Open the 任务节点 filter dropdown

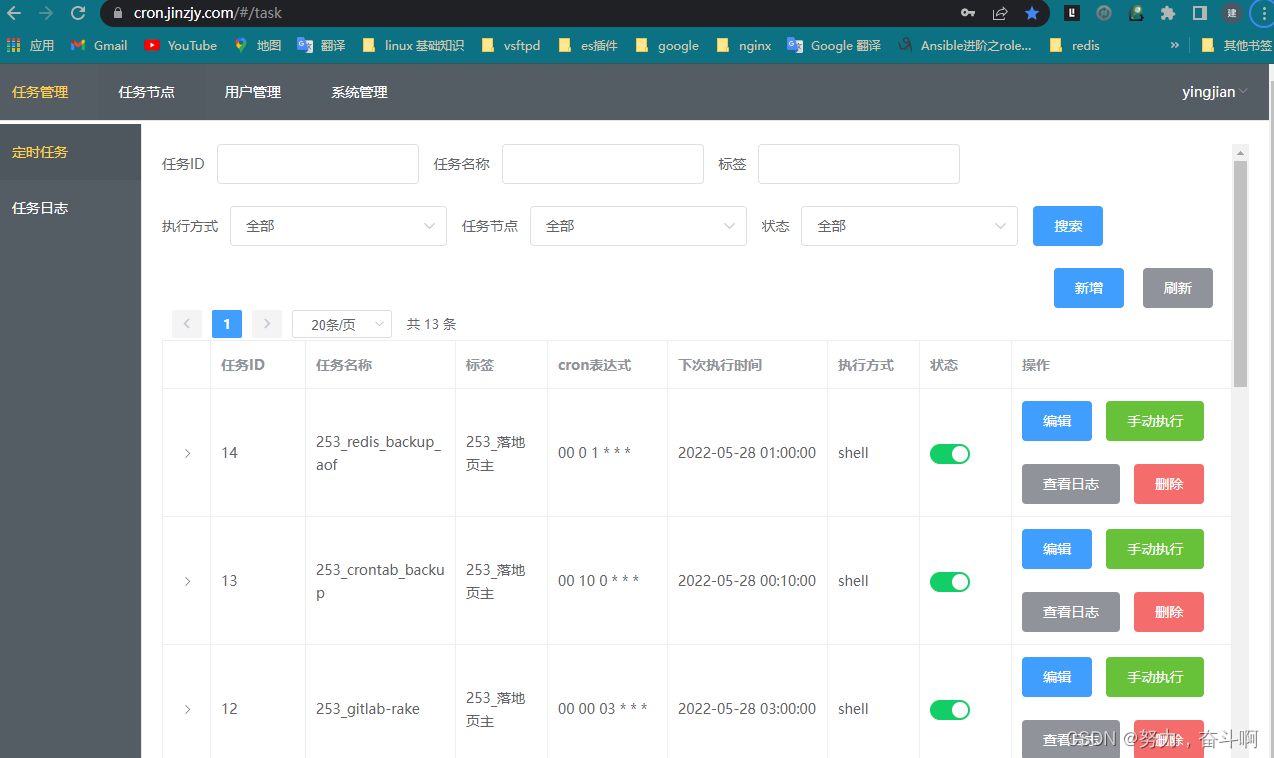click(x=638, y=226)
